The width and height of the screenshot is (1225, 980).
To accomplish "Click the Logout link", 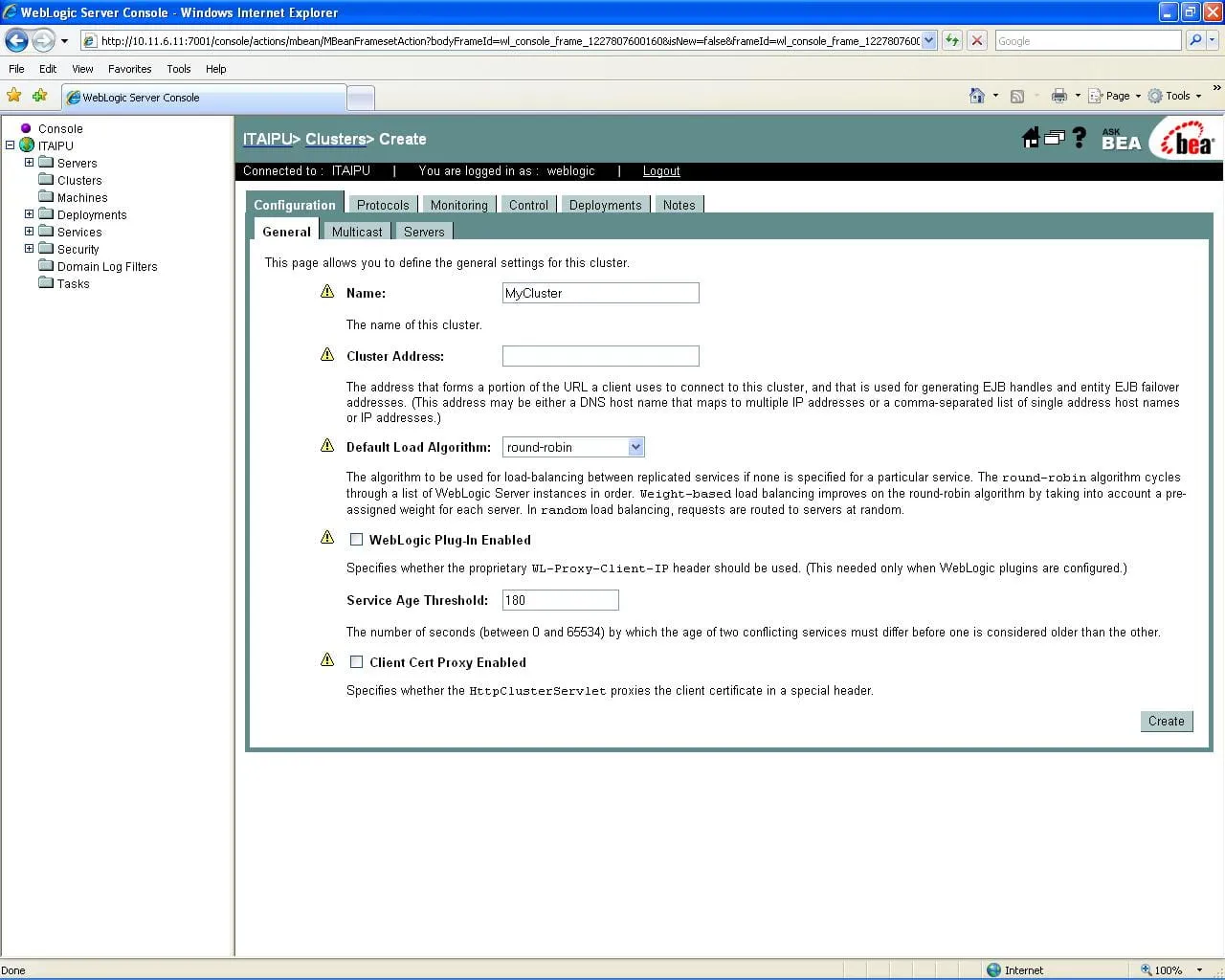I will [661, 170].
